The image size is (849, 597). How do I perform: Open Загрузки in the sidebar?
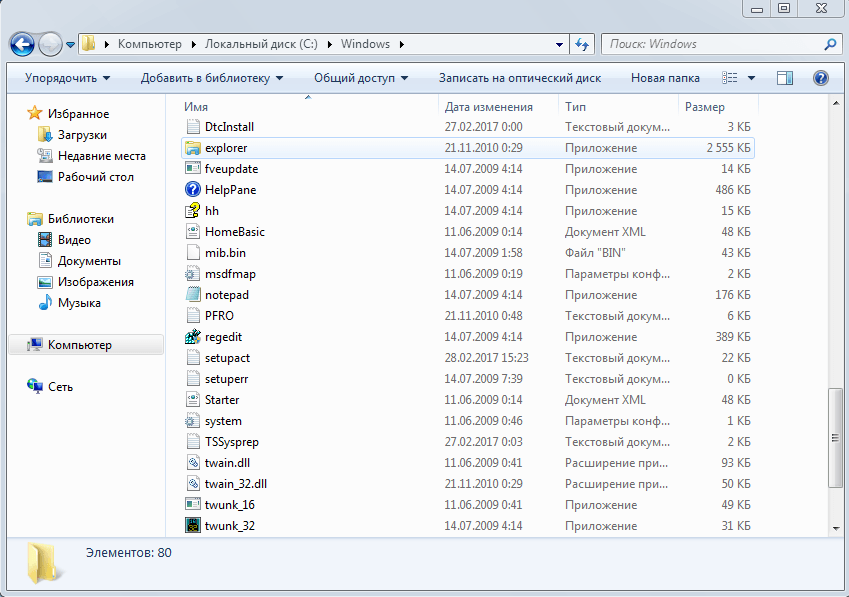82,135
